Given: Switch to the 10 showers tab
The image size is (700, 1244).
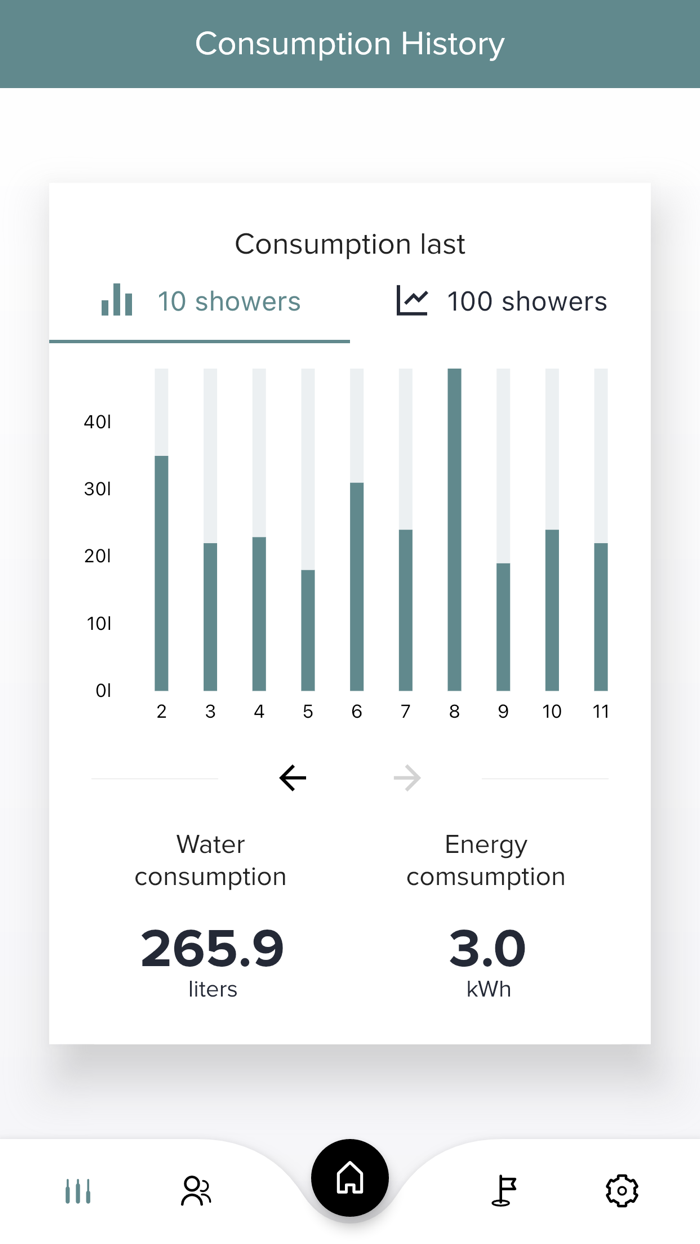Looking at the screenshot, I should point(229,301).
